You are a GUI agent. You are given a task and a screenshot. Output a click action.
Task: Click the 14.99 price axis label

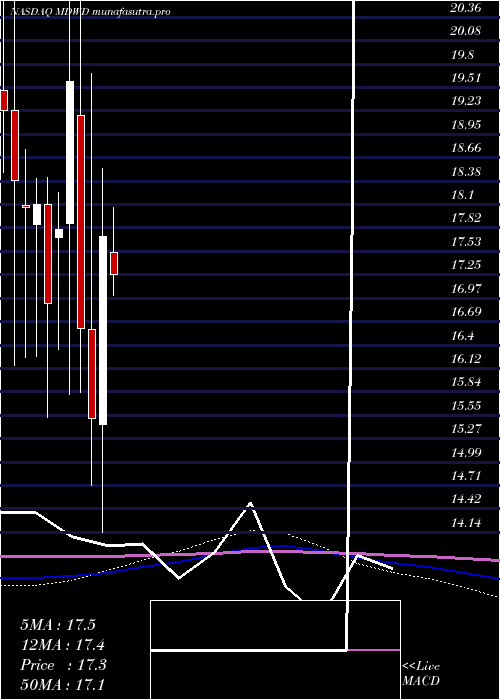tap(466, 452)
